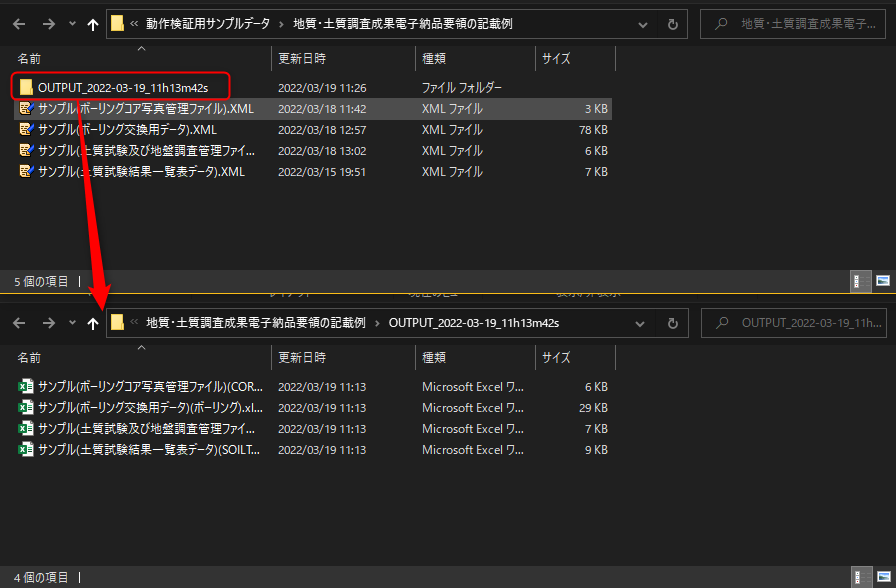Viewport: 896px width, 588px height.
Task: Sort by サイズ column in lower window
Action: tap(556, 357)
